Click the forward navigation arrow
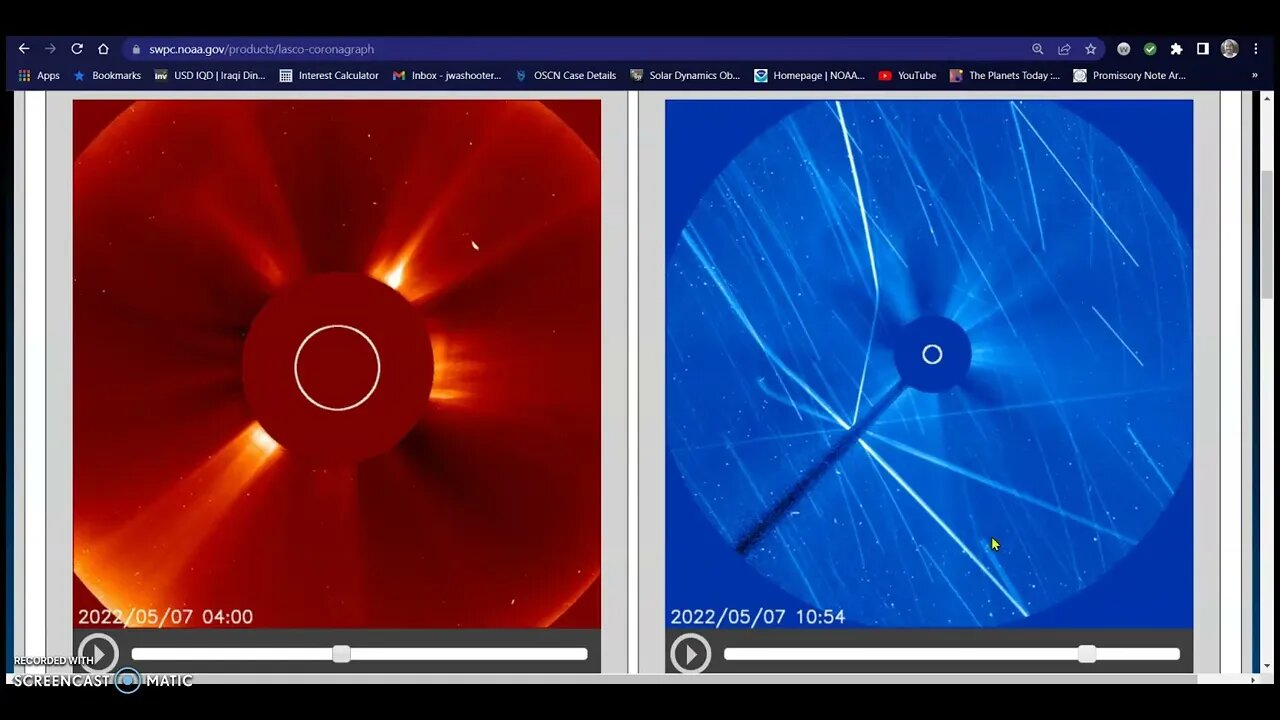Image resolution: width=1280 pixels, height=720 pixels. point(50,49)
